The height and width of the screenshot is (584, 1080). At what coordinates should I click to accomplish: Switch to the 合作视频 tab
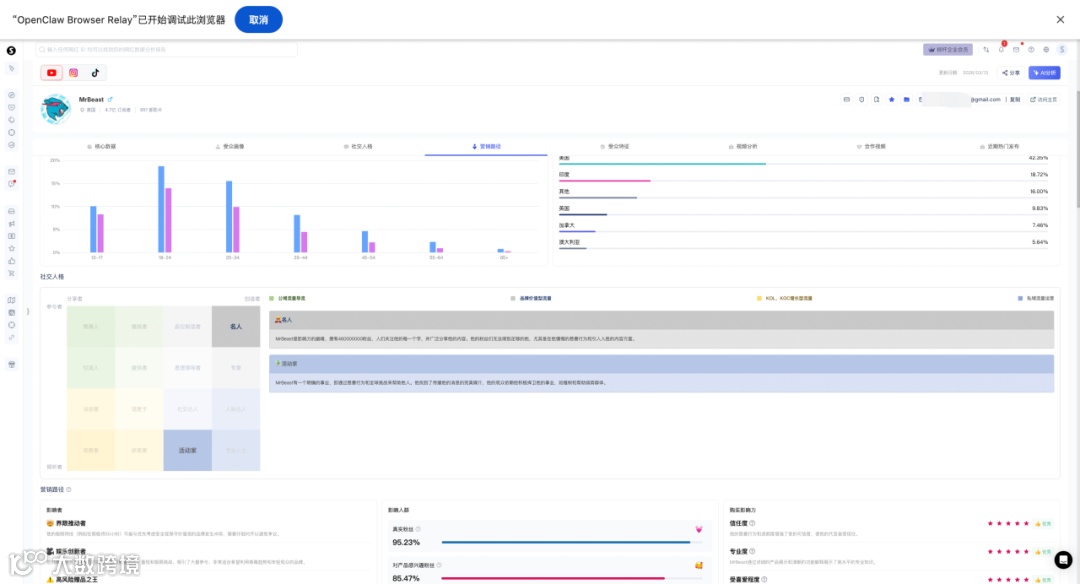coord(871,146)
